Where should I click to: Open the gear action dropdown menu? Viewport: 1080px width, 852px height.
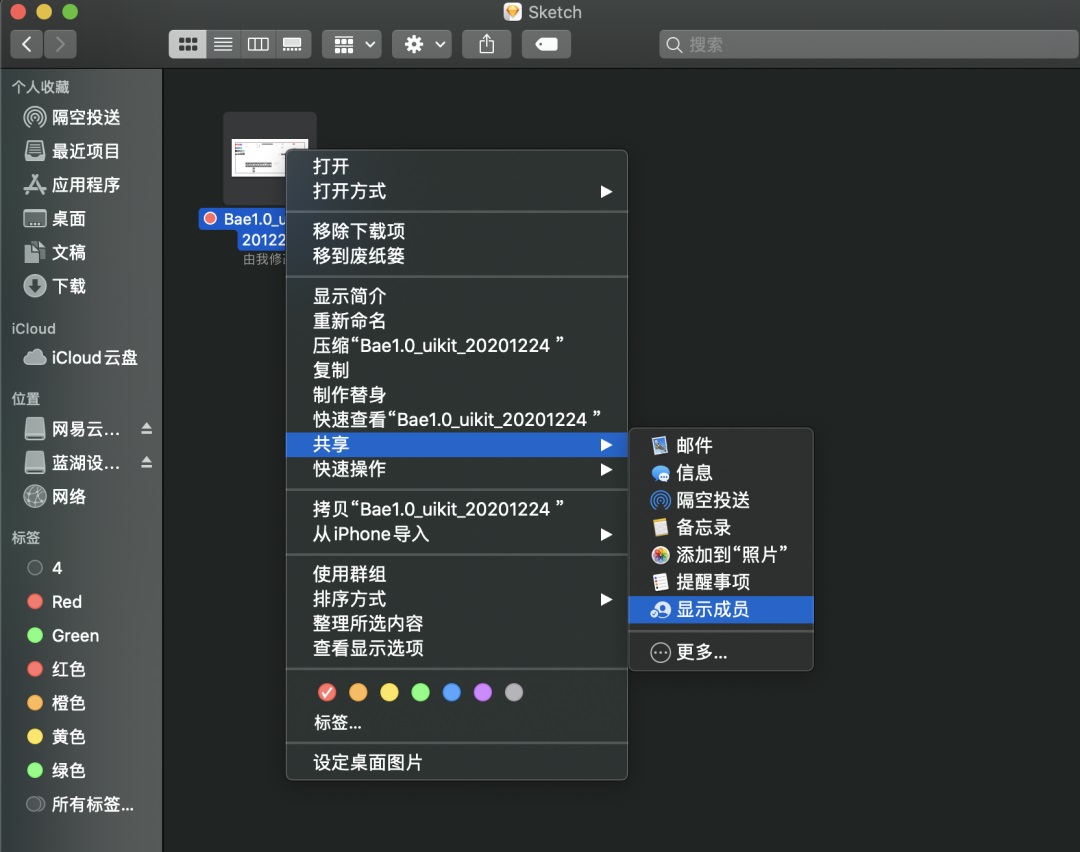(x=422, y=45)
